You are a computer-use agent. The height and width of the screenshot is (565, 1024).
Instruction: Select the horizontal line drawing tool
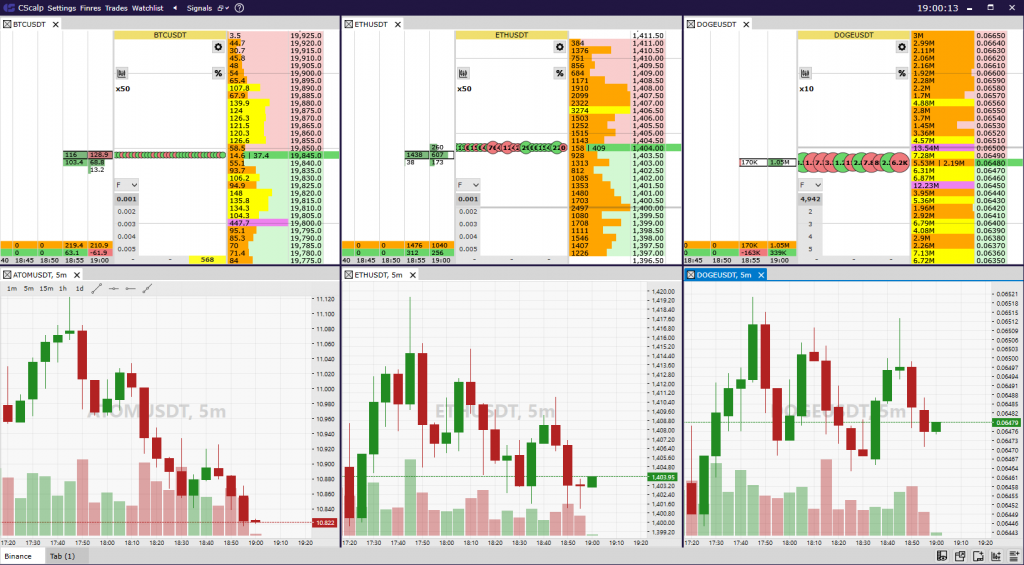pos(114,289)
